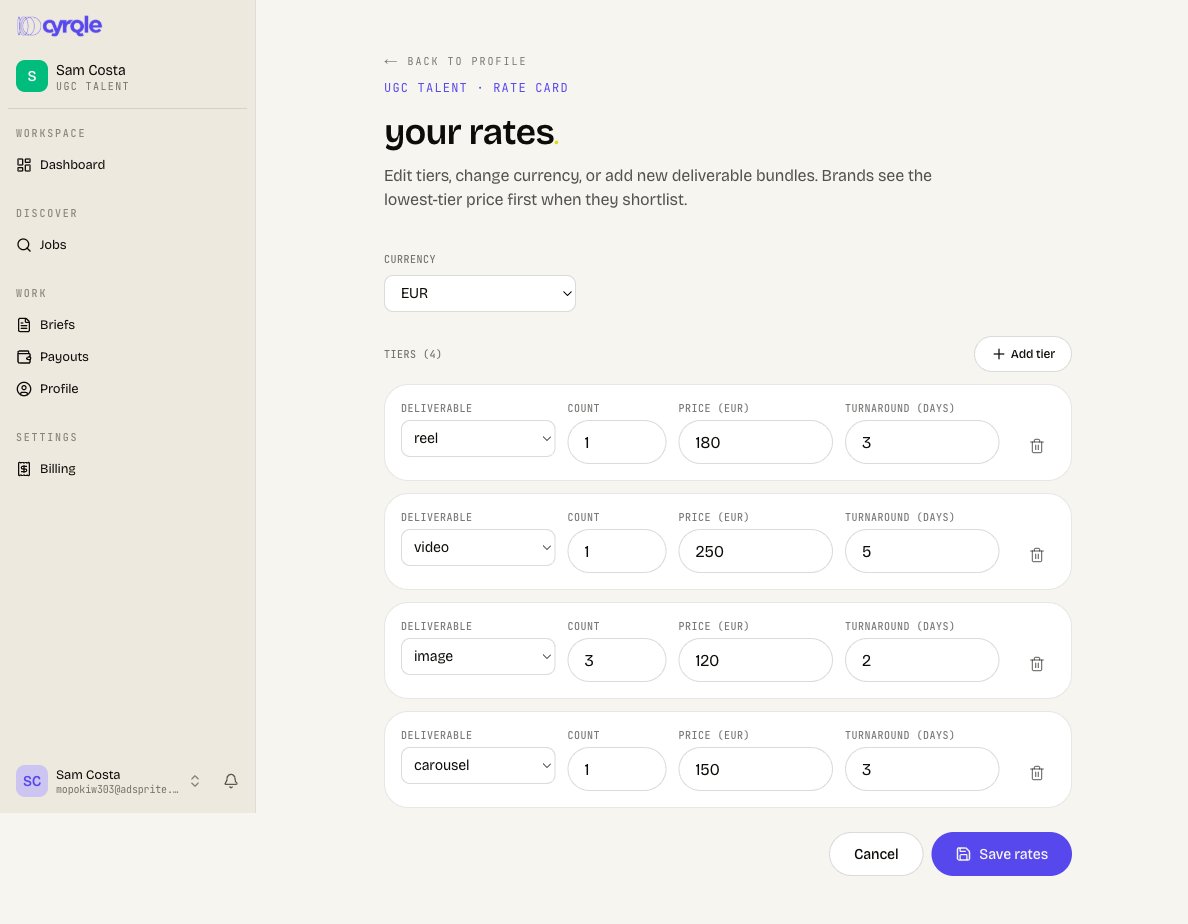Screen dimensions: 1188x924
Task: Open the video deliverable dropdown
Action: (x=478, y=548)
